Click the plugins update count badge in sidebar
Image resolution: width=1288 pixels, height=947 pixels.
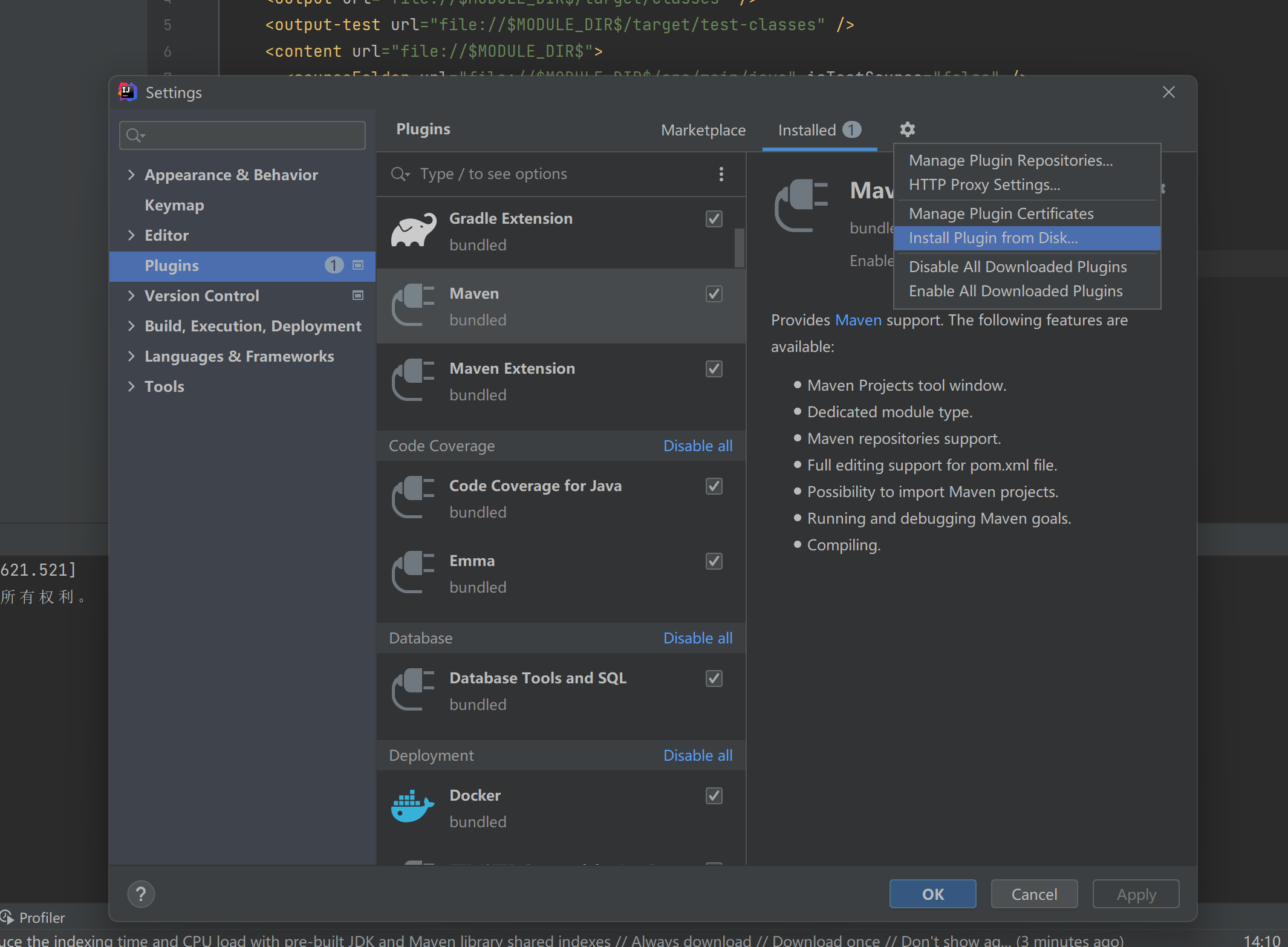pyautogui.click(x=334, y=265)
